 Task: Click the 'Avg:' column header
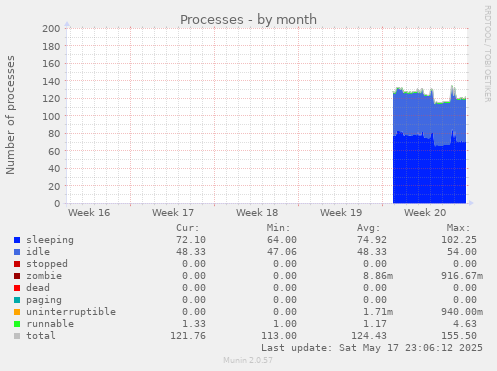click(369, 228)
